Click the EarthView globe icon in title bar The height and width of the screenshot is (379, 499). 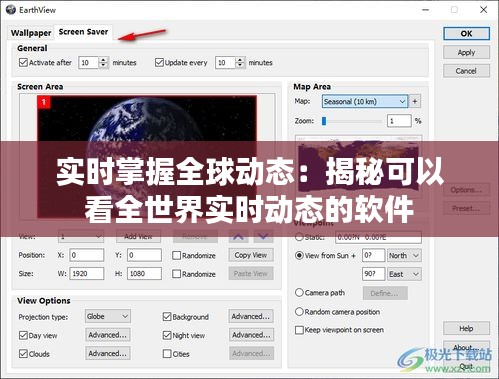pyautogui.click(x=11, y=10)
